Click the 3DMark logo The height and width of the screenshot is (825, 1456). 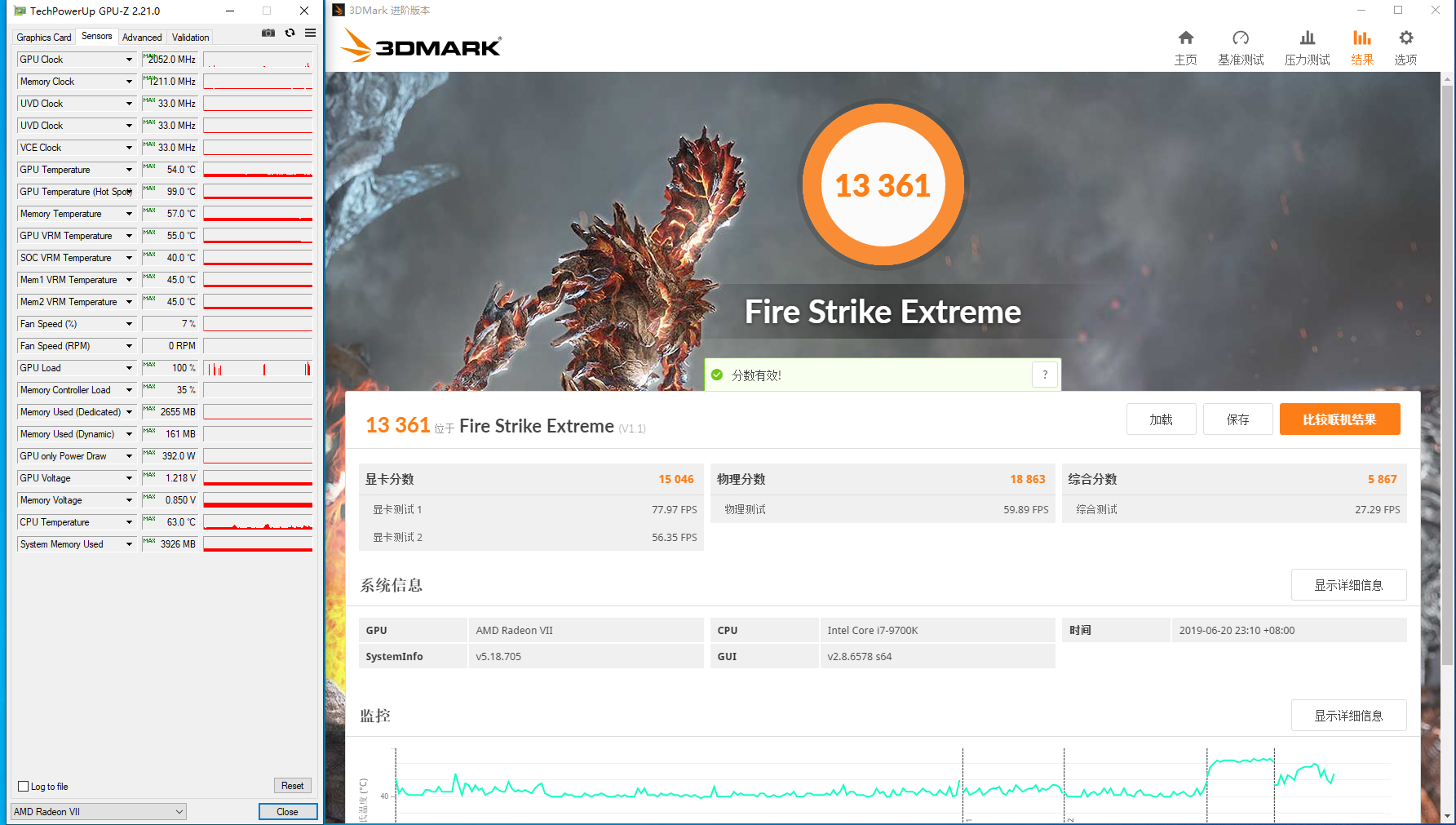tap(420, 46)
